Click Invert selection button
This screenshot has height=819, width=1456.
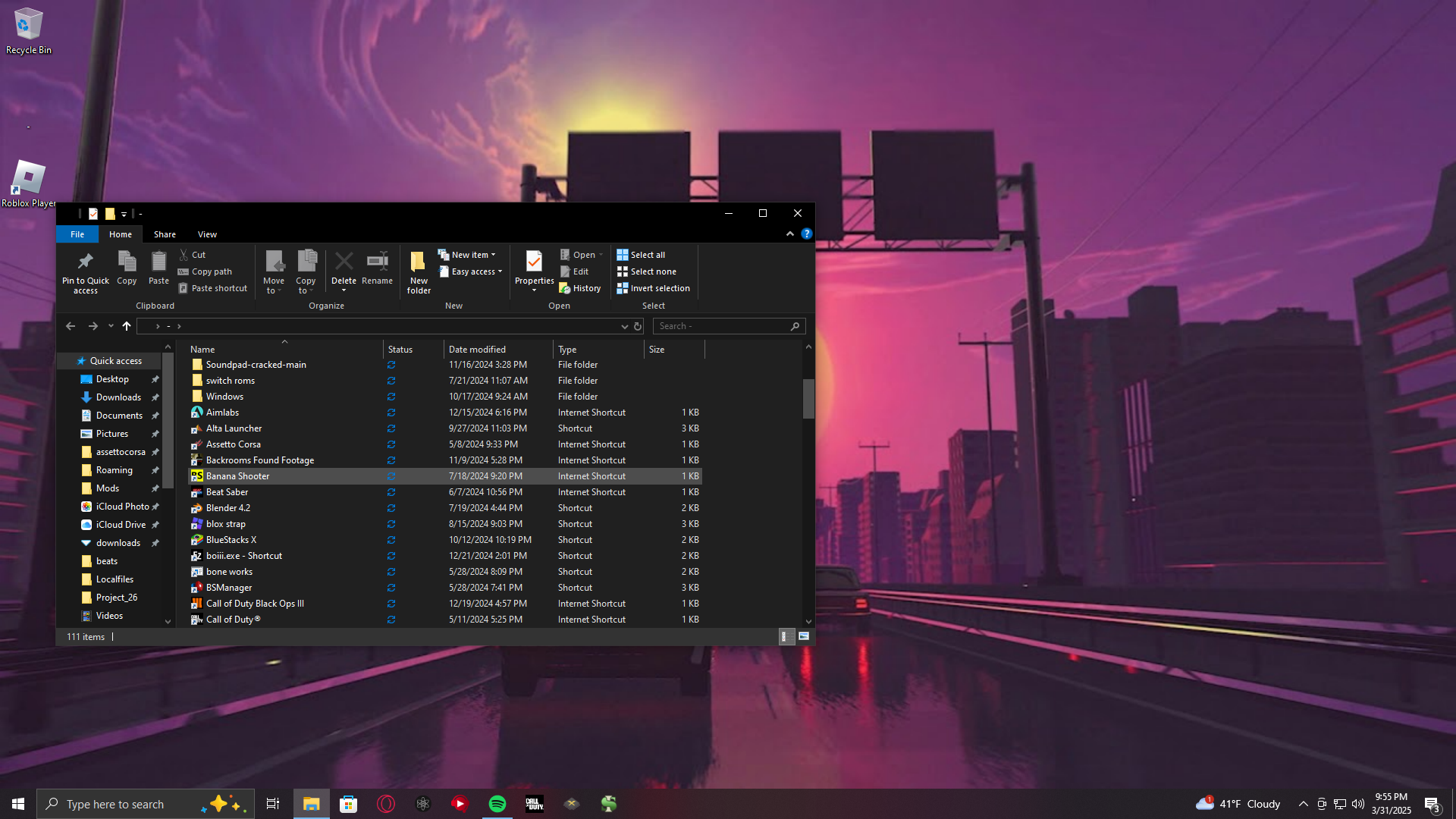[x=653, y=288]
